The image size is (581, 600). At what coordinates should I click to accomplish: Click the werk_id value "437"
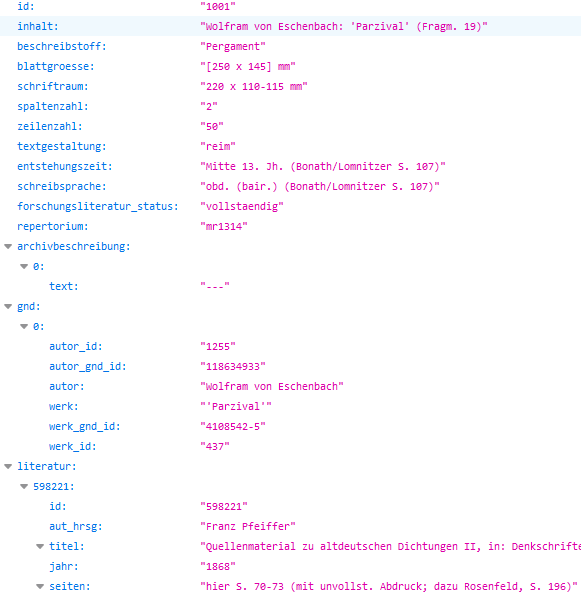[215, 446]
